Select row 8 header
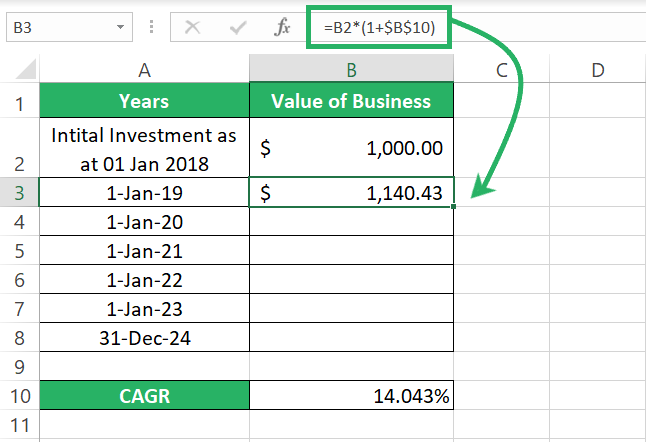The width and height of the screenshot is (646, 442). coord(19,337)
